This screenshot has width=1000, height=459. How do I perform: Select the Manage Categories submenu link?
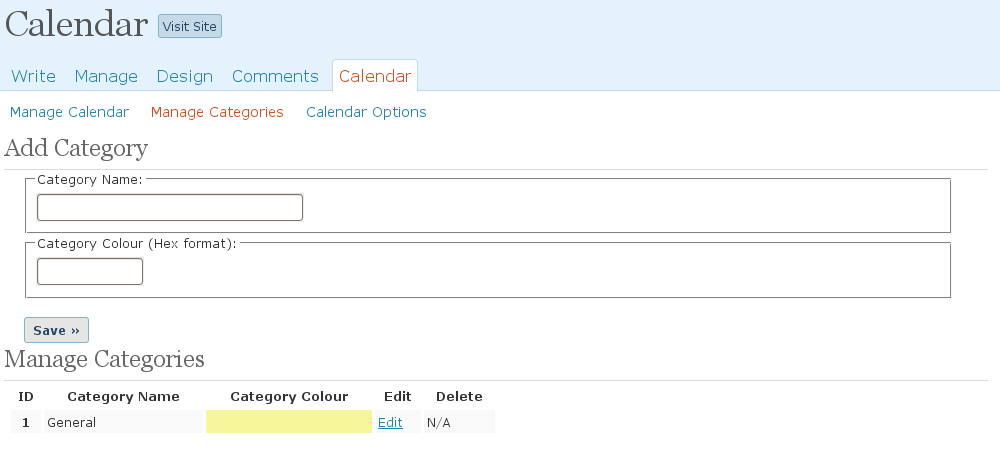(217, 112)
